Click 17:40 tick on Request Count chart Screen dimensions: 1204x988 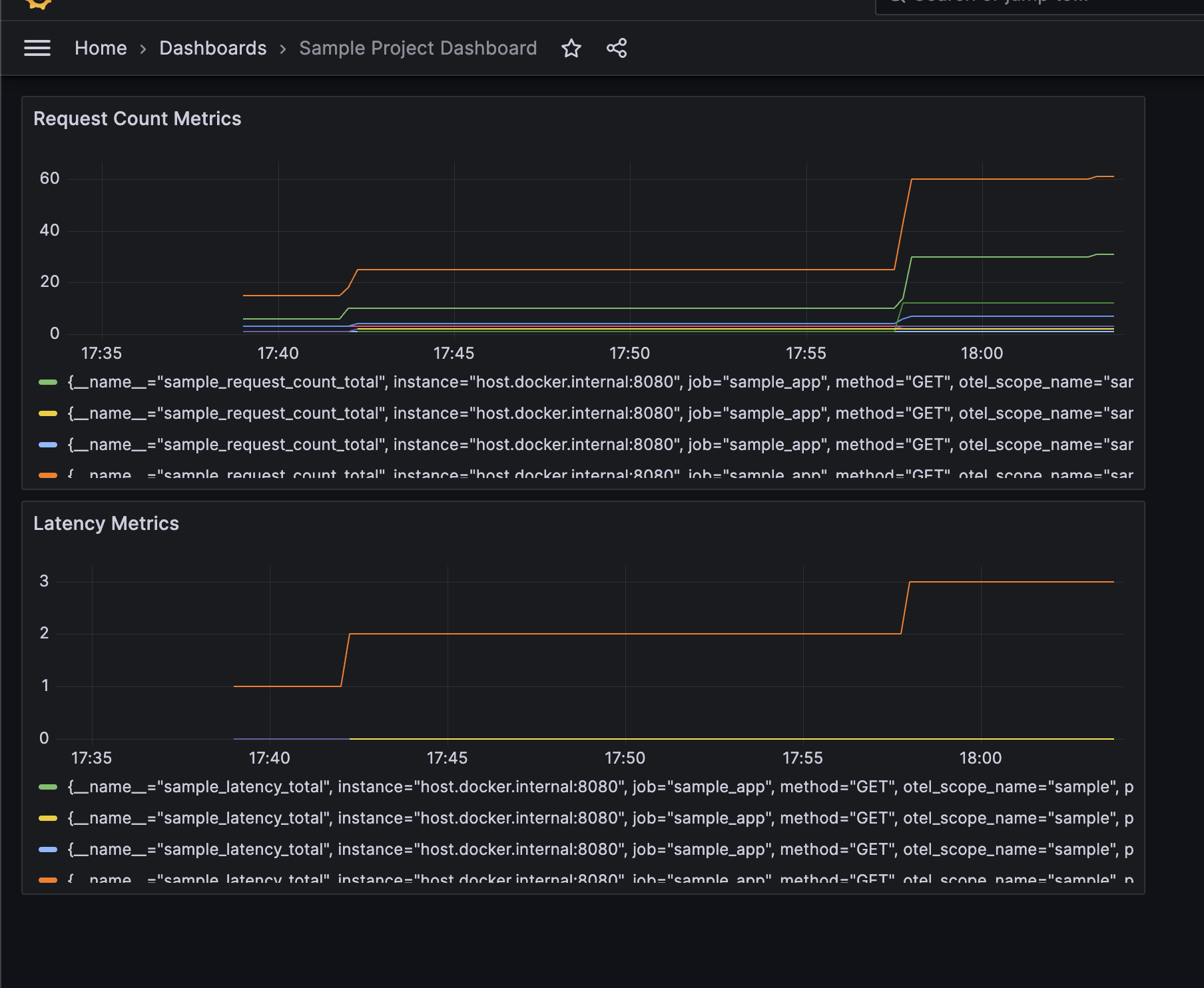pos(278,354)
